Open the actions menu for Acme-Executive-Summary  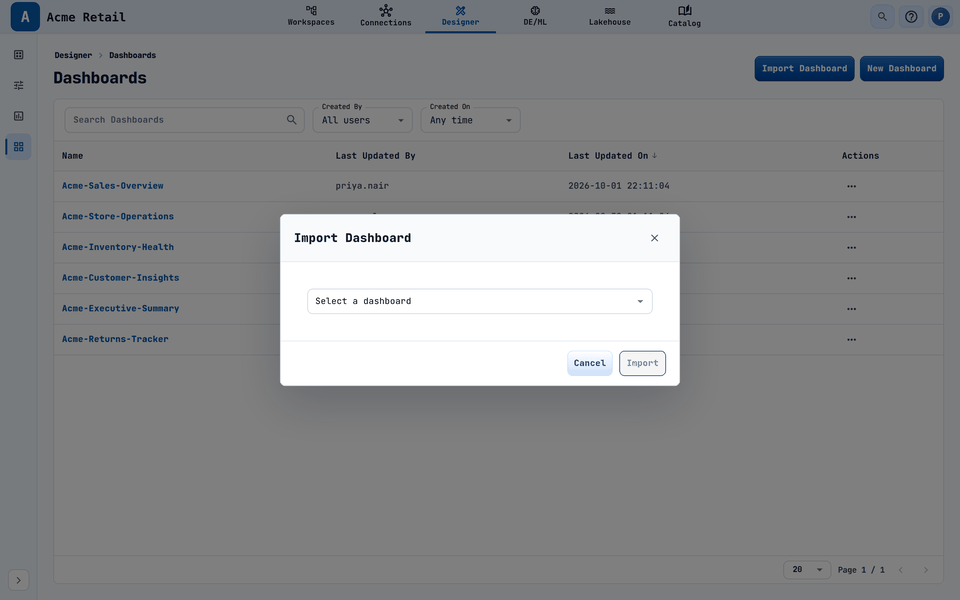852,309
